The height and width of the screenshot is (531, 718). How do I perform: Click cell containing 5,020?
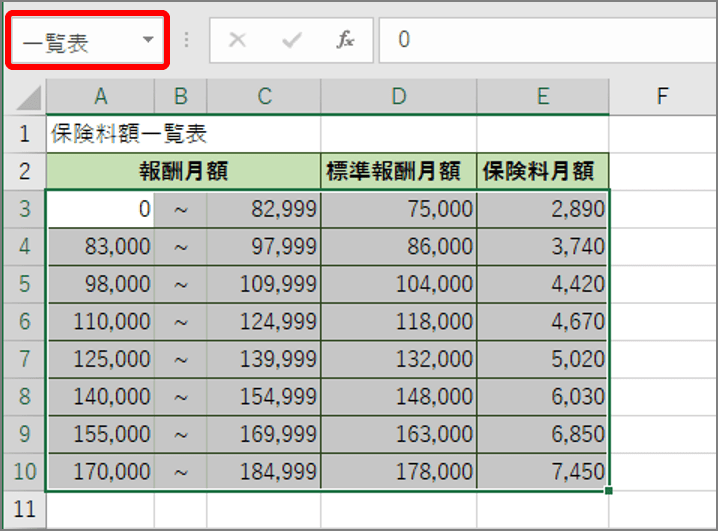543,359
